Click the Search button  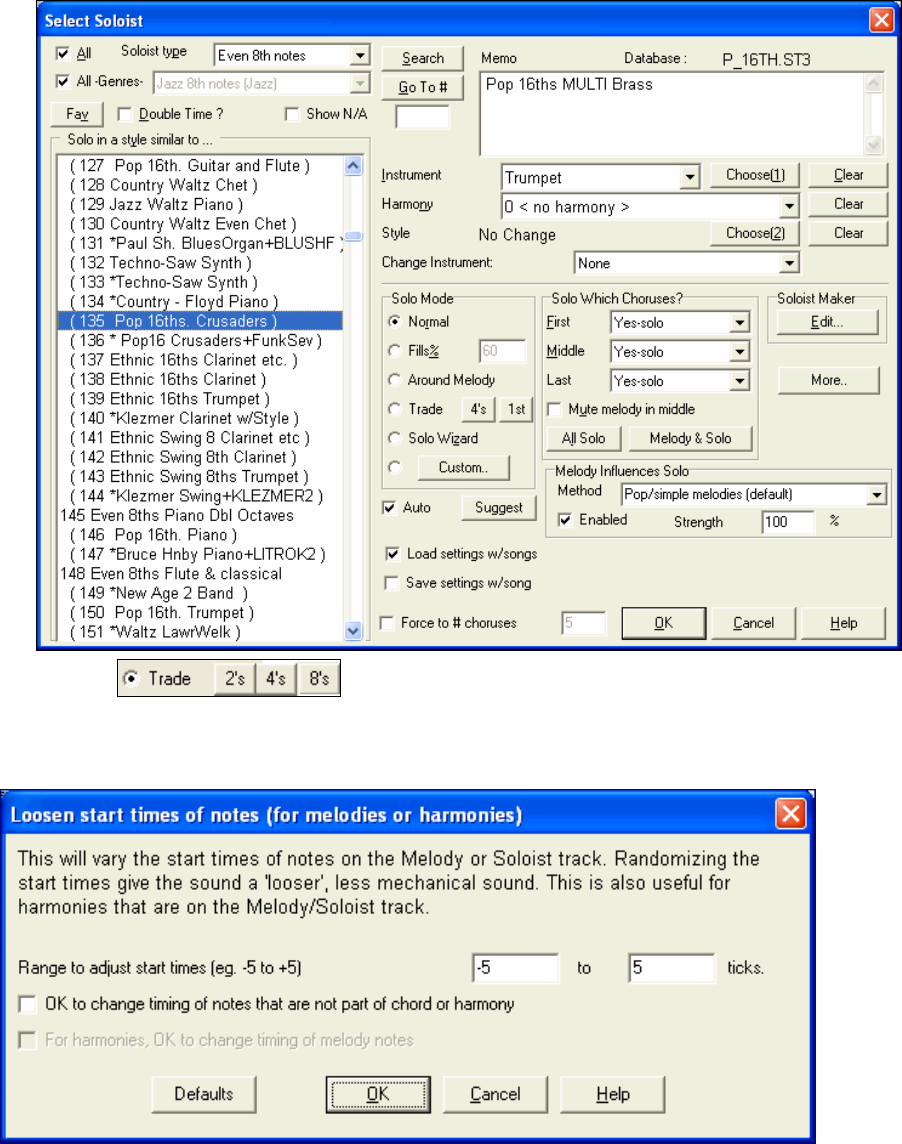click(x=423, y=58)
